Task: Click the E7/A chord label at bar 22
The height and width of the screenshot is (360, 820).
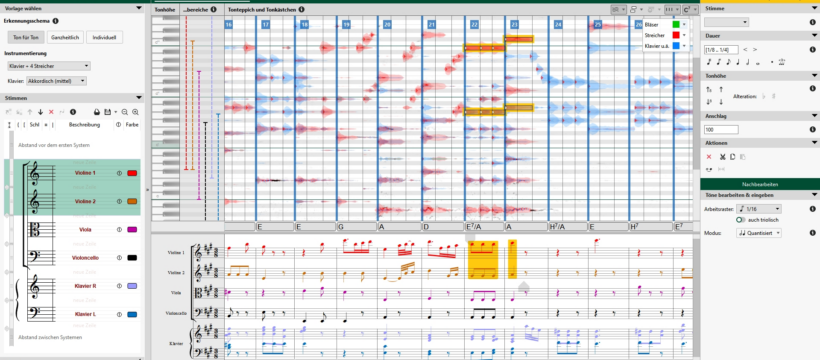Action: click(x=484, y=227)
